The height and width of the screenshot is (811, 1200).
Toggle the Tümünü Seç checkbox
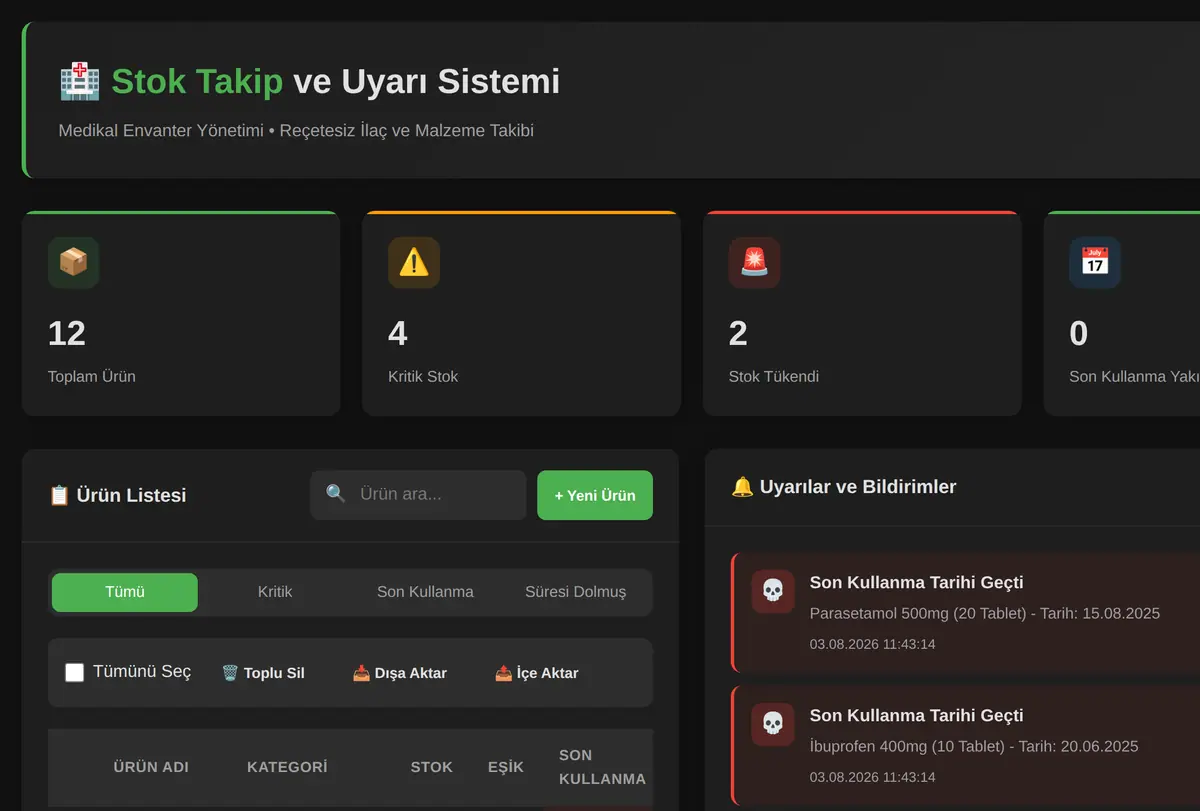coord(74,672)
